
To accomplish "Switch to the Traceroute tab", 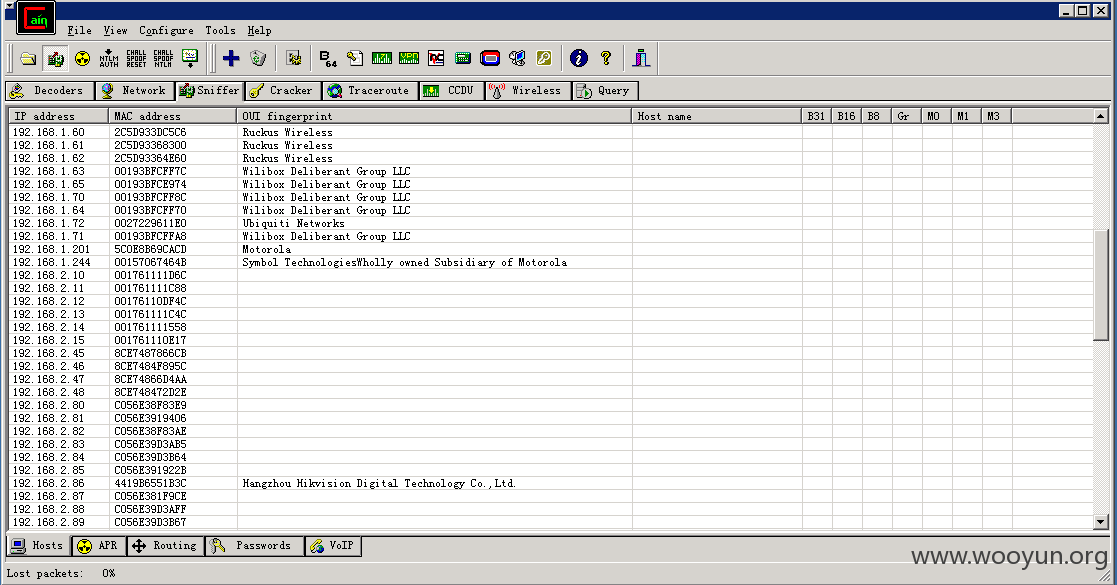I will tap(369, 90).
